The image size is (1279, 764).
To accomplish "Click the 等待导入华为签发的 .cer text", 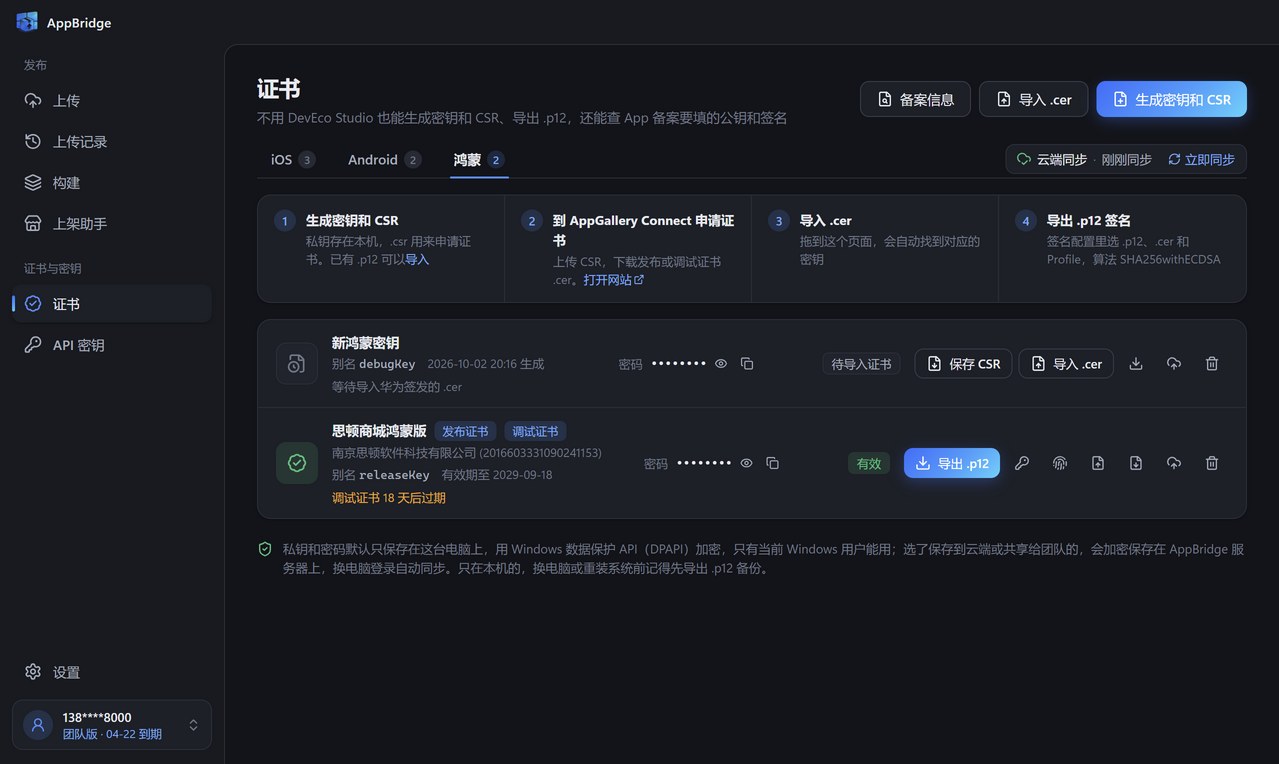I will point(397,387).
